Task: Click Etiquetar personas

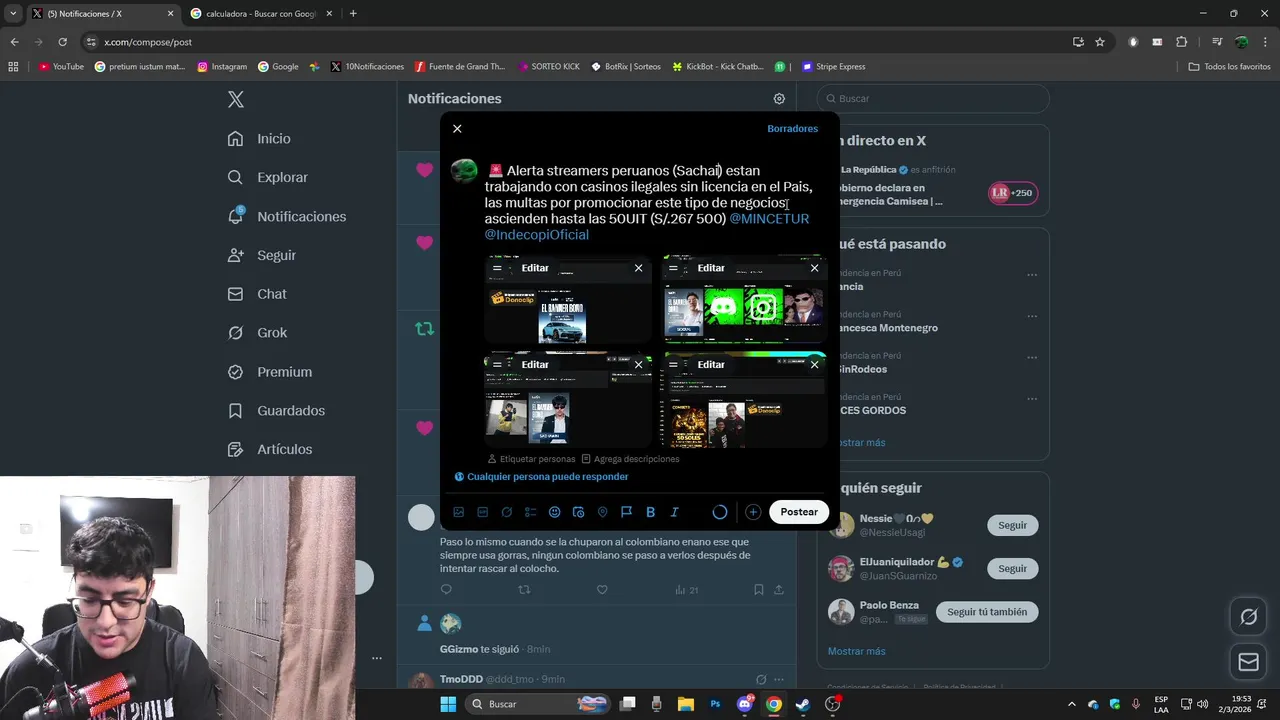Action: point(531,459)
